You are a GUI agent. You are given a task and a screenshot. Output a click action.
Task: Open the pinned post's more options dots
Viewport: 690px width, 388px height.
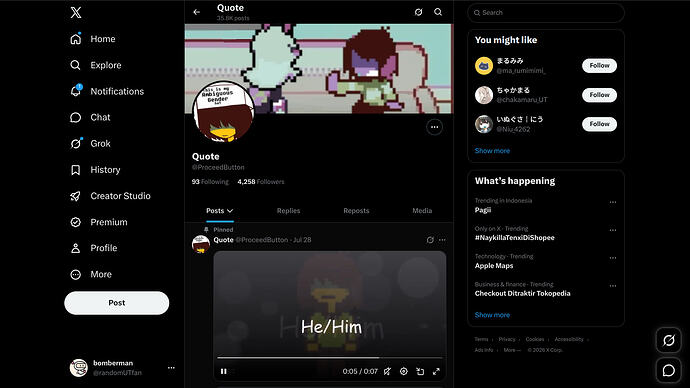442,240
